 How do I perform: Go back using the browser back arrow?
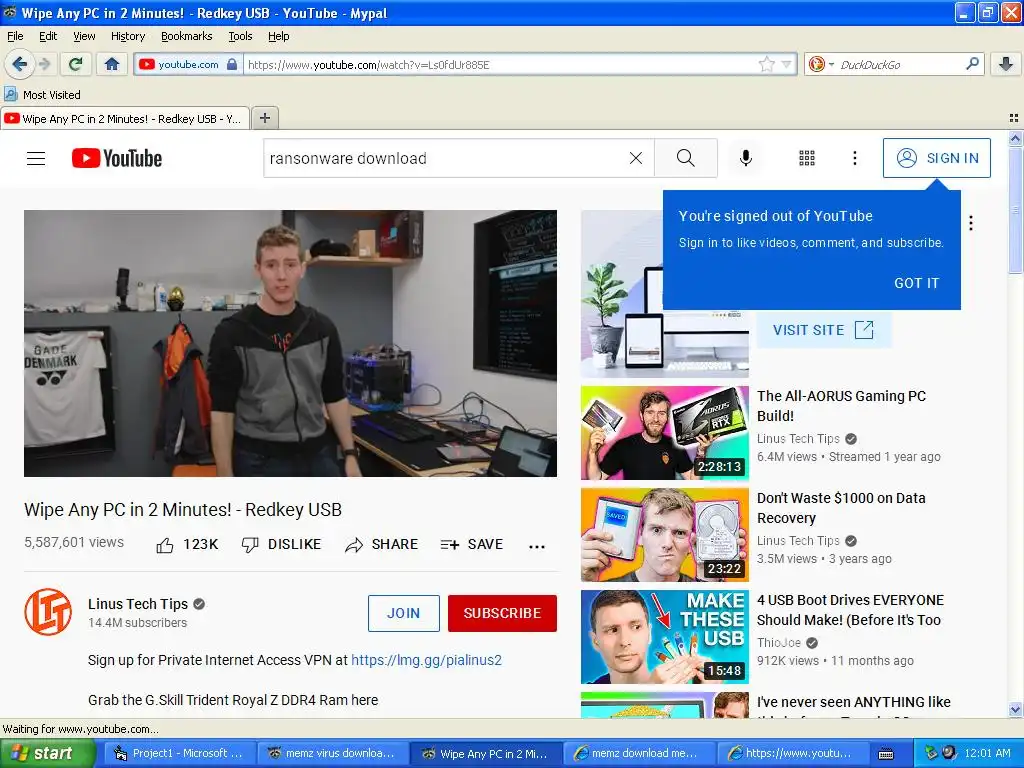(x=19, y=64)
